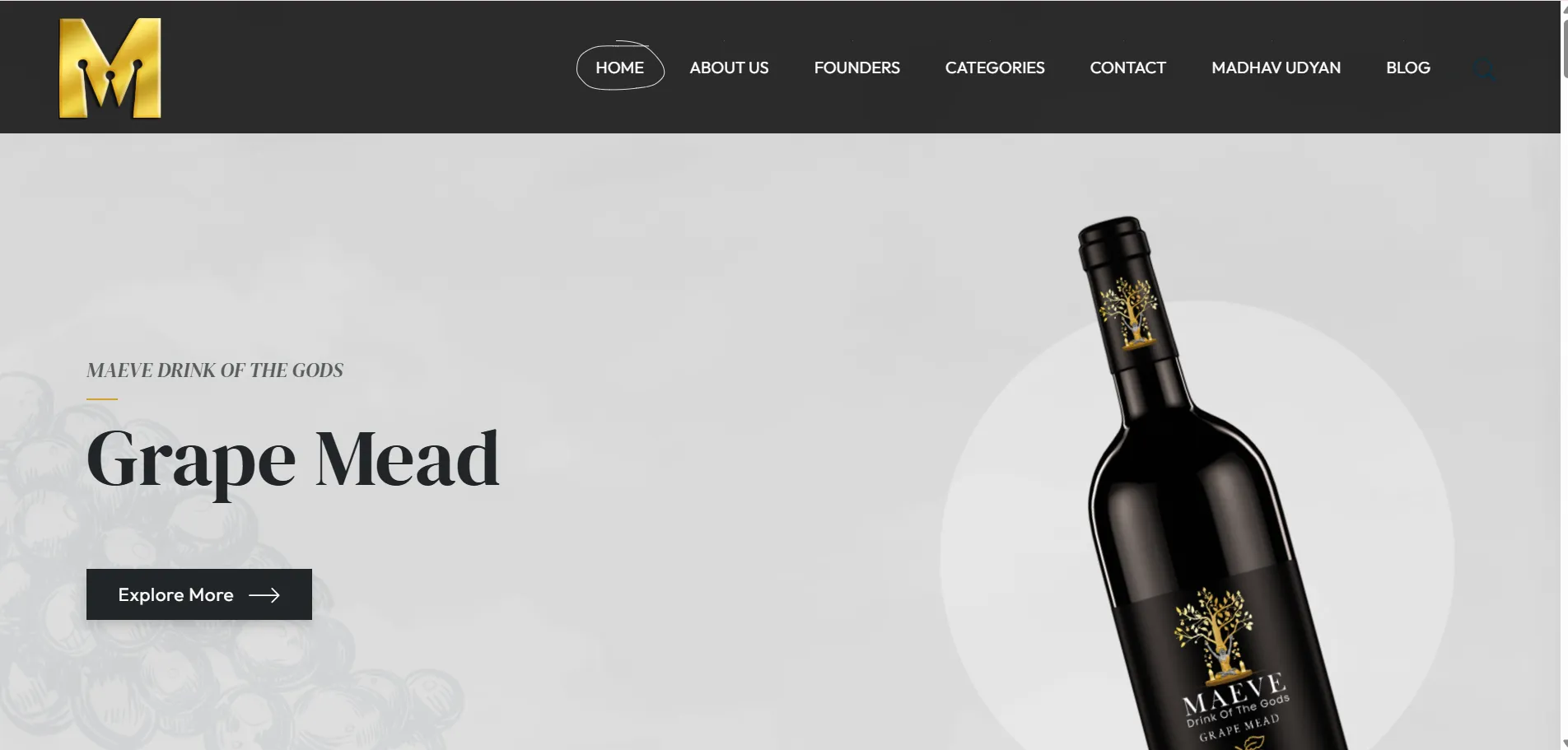Open the BLOG page
1568x750 pixels.
[x=1407, y=68]
